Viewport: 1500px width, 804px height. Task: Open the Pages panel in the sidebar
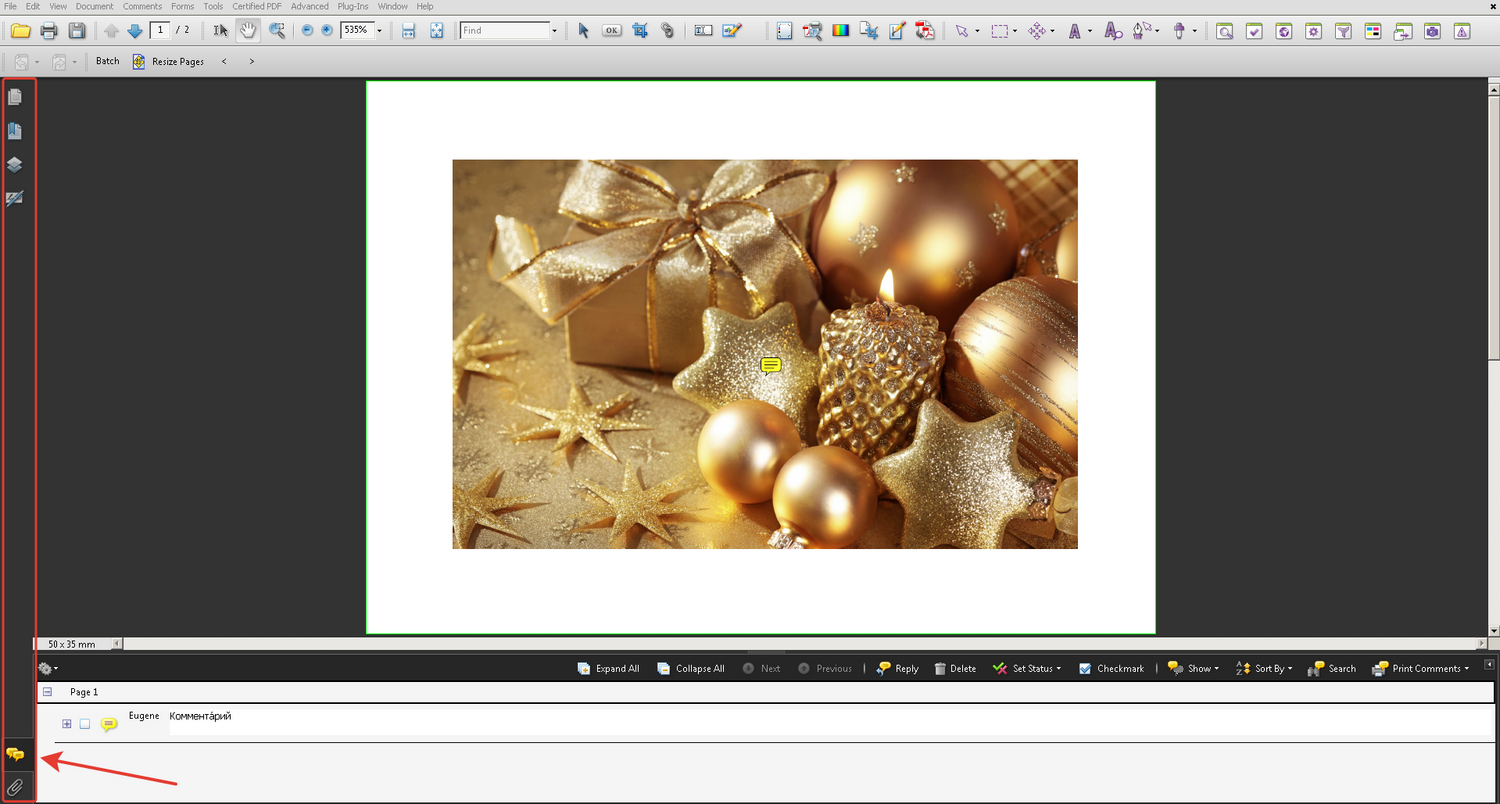click(x=15, y=97)
